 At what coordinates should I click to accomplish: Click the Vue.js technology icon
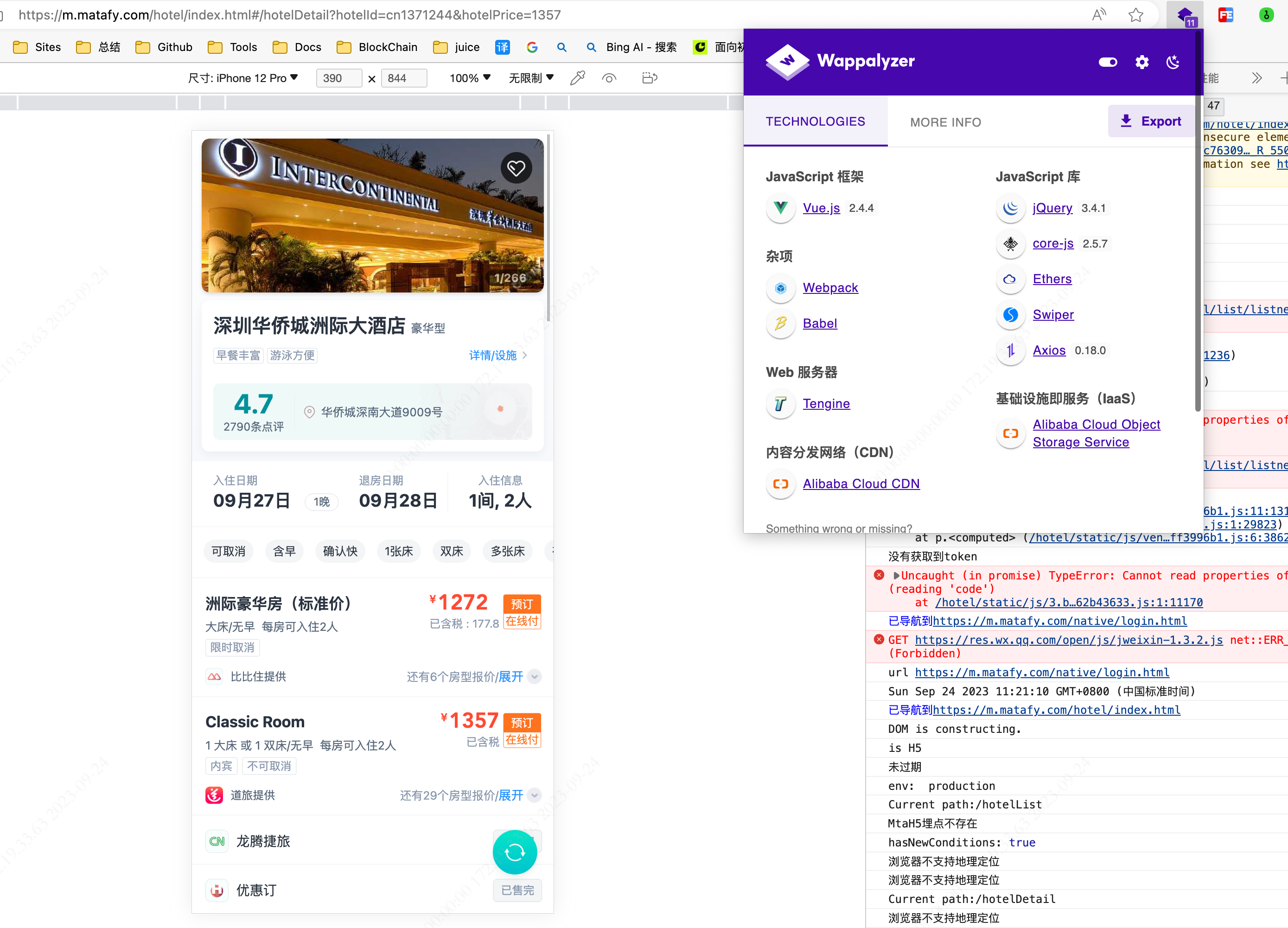780,208
